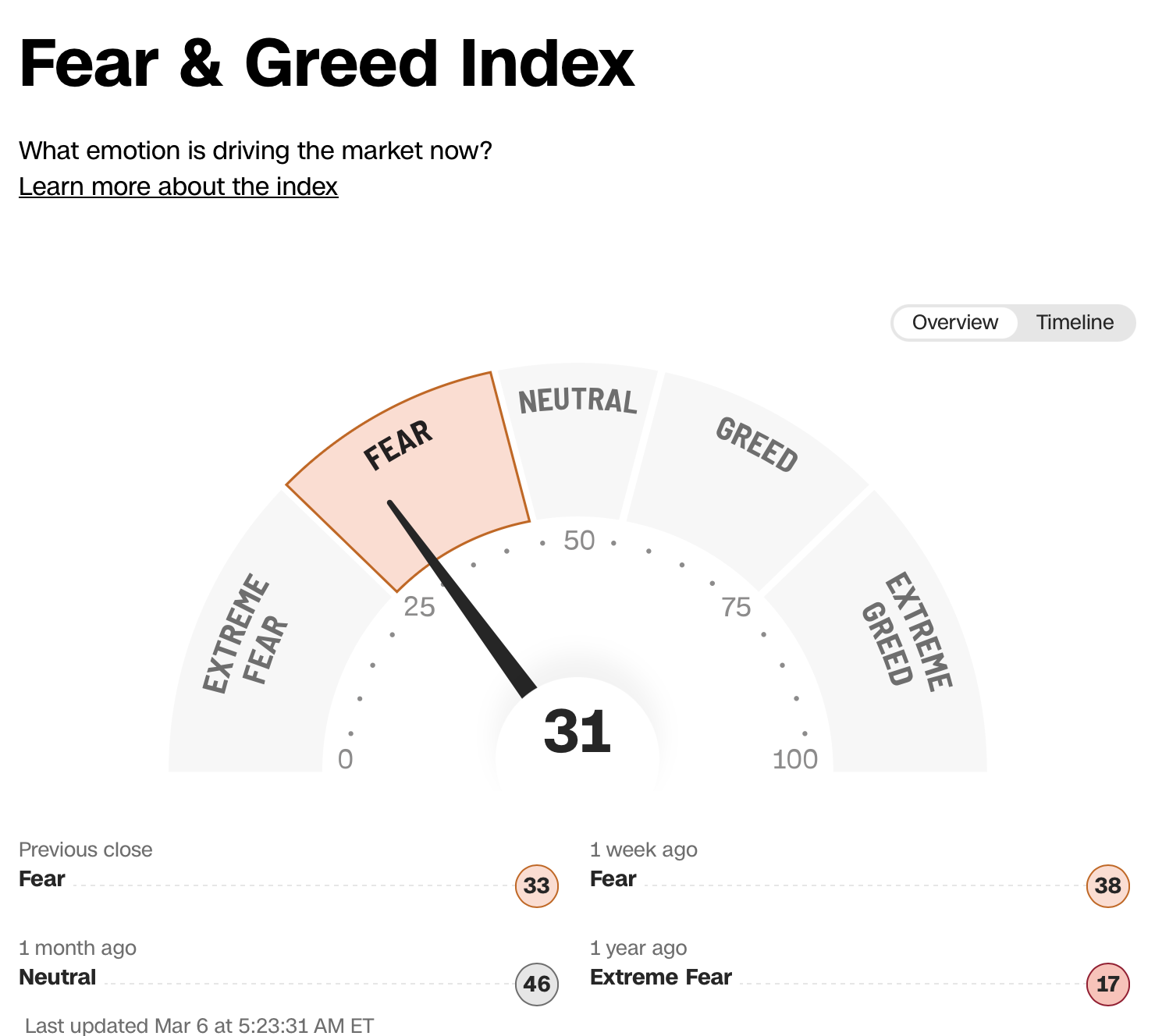
Task: Open the Learn more about the index link
Action: tap(178, 186)
